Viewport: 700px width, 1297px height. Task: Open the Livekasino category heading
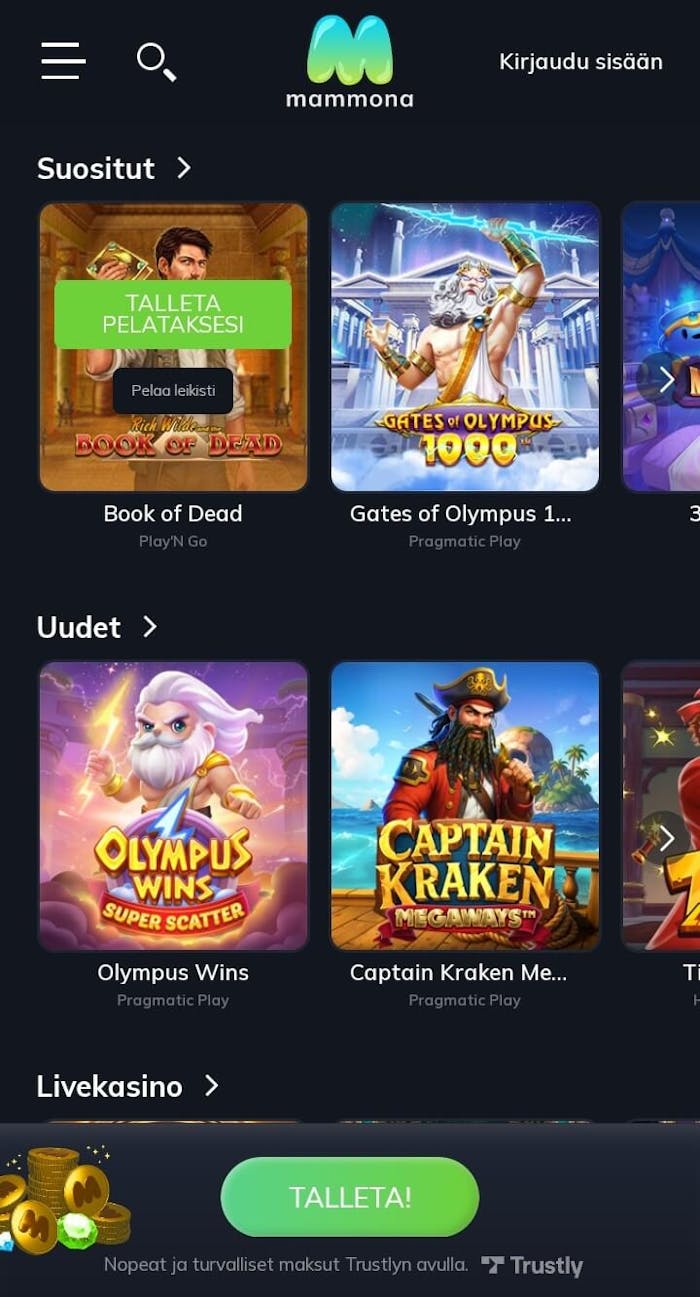click(x=110, y=1086)
